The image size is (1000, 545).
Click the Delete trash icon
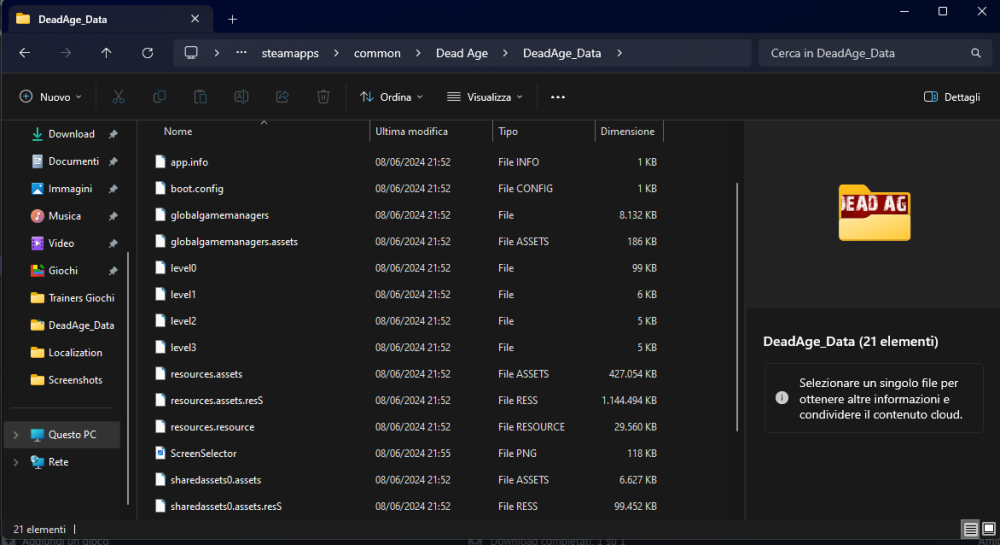pos(323,97)
